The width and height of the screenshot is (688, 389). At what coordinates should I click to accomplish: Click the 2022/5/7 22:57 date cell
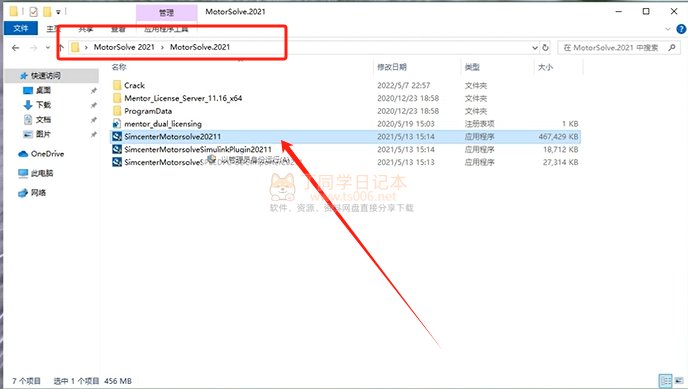pos(404,86)
